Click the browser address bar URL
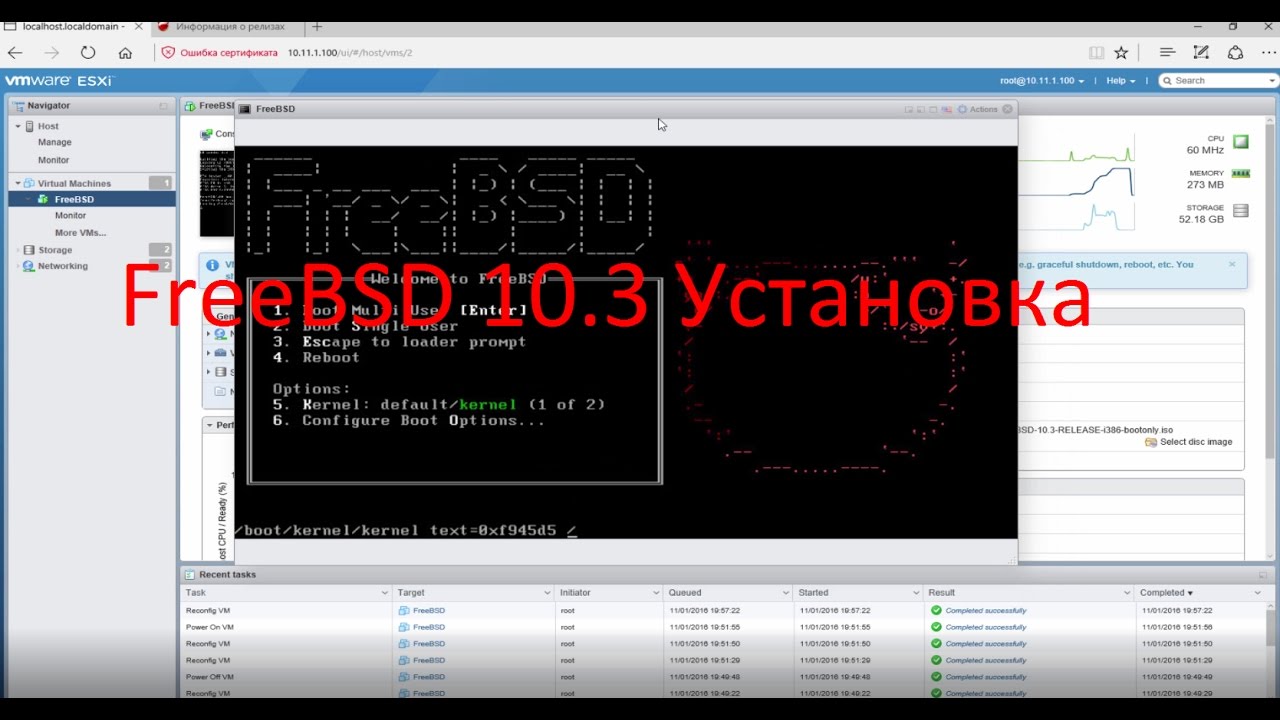Screen dimensions: 1280x720 pyautogui.click(x=350, y=53)
